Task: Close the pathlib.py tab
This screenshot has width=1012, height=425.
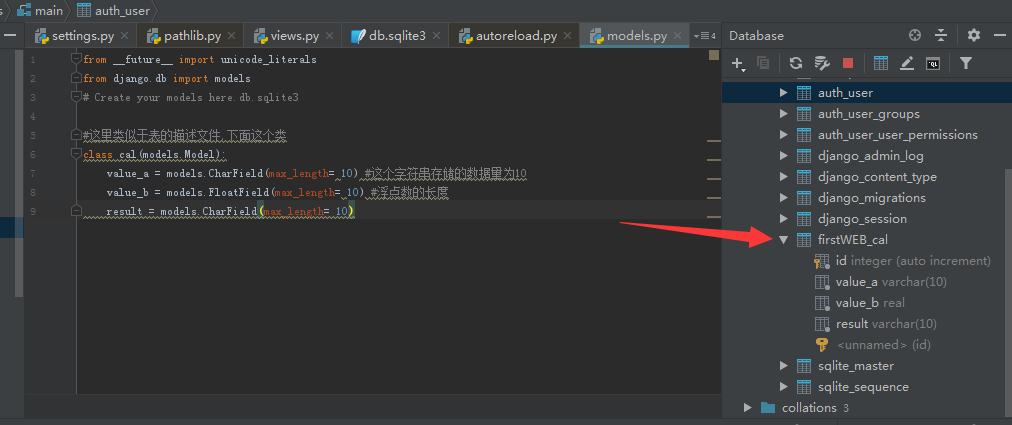Action: tap(232, 36)
